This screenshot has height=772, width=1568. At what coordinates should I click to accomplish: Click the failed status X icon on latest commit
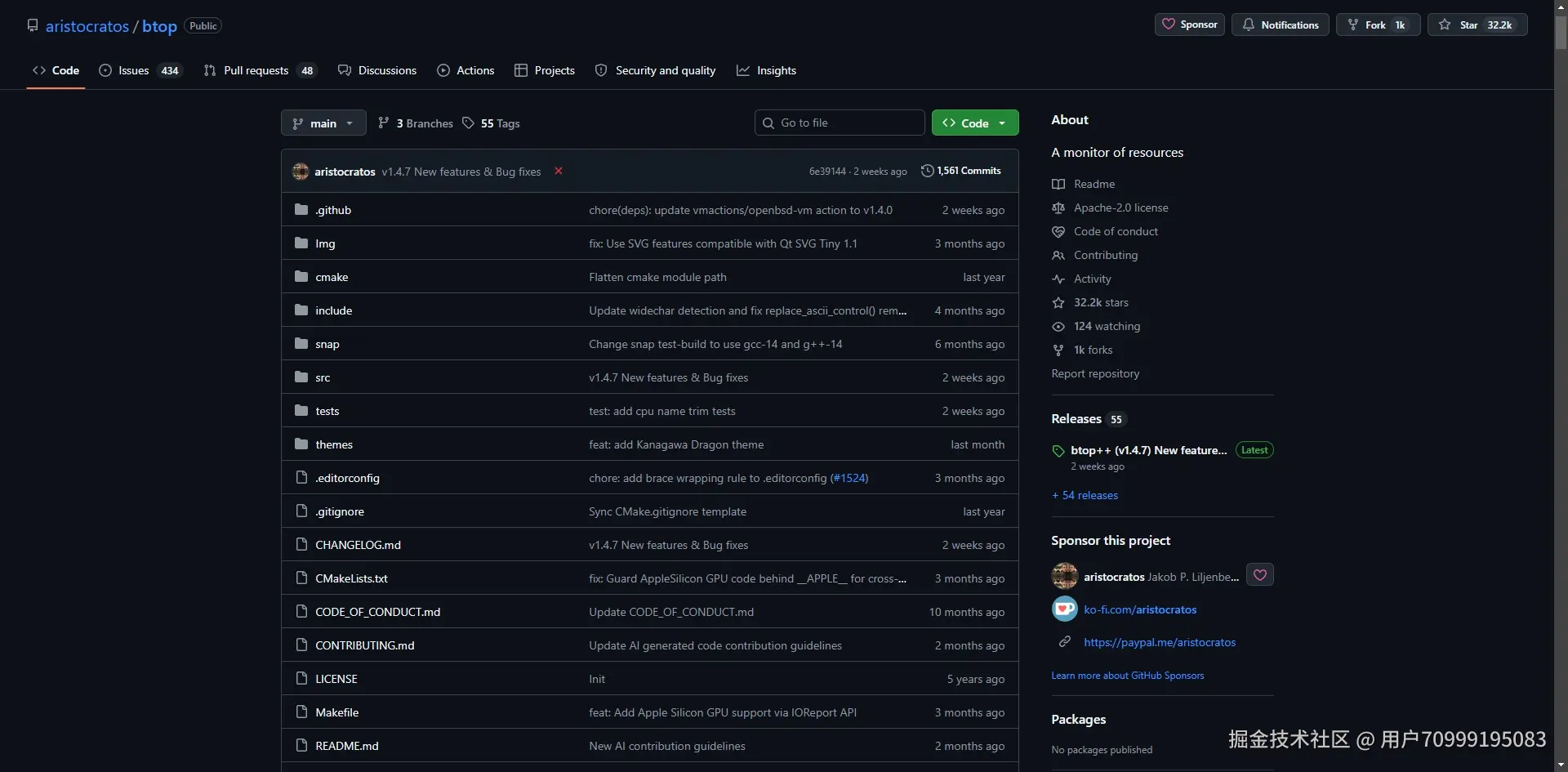tap(559, 171)
